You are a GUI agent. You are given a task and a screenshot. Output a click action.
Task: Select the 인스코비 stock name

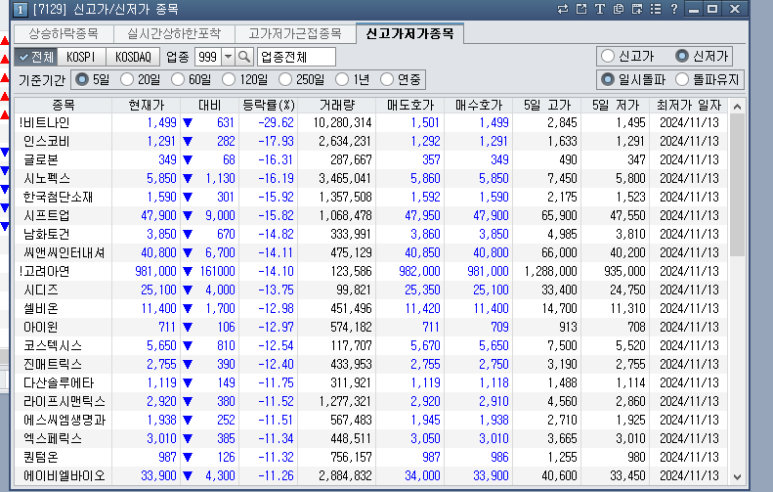[46, 141]
